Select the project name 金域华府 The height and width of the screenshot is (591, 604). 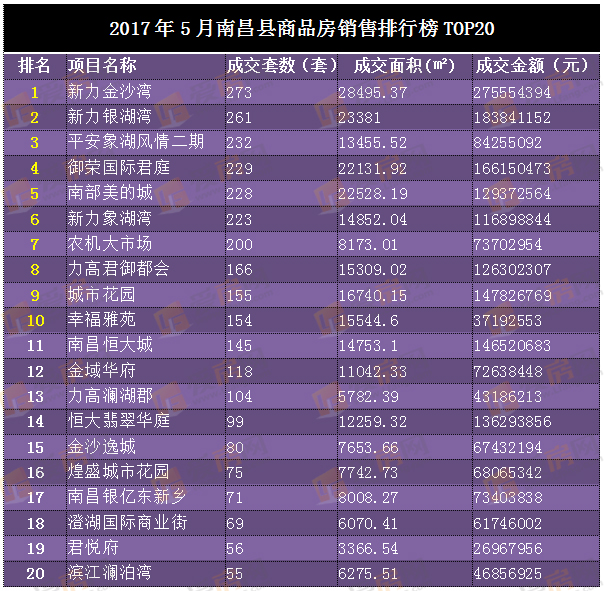point(102,371)
